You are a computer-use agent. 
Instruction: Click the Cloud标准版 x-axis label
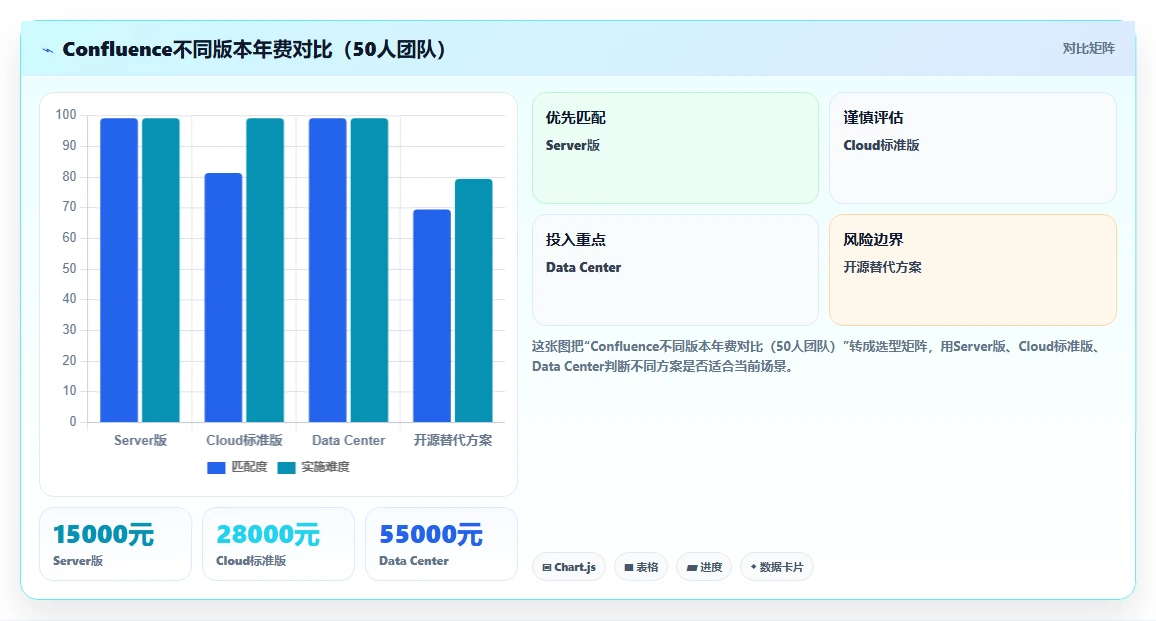pyautogui.click(x=244, y=440)
